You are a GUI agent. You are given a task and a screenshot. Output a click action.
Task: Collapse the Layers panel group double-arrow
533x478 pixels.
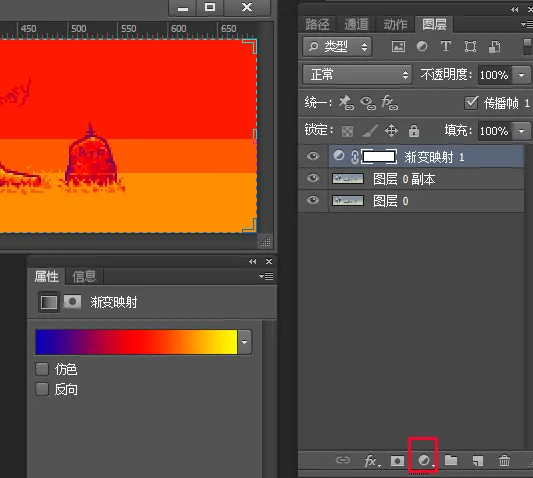515,10
